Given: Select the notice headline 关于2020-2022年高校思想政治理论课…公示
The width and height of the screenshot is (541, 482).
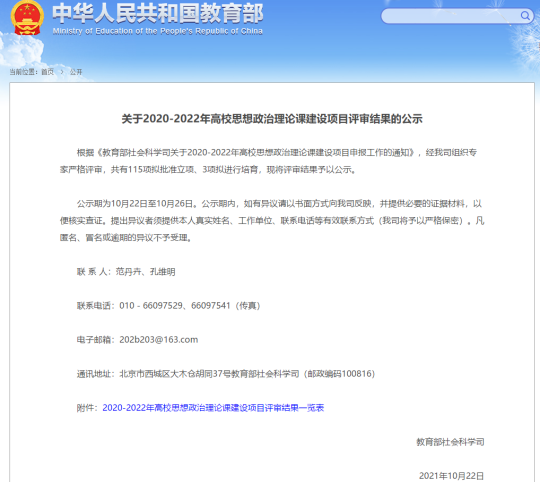Looking at the screenshot, I should [x=272, y=119].
